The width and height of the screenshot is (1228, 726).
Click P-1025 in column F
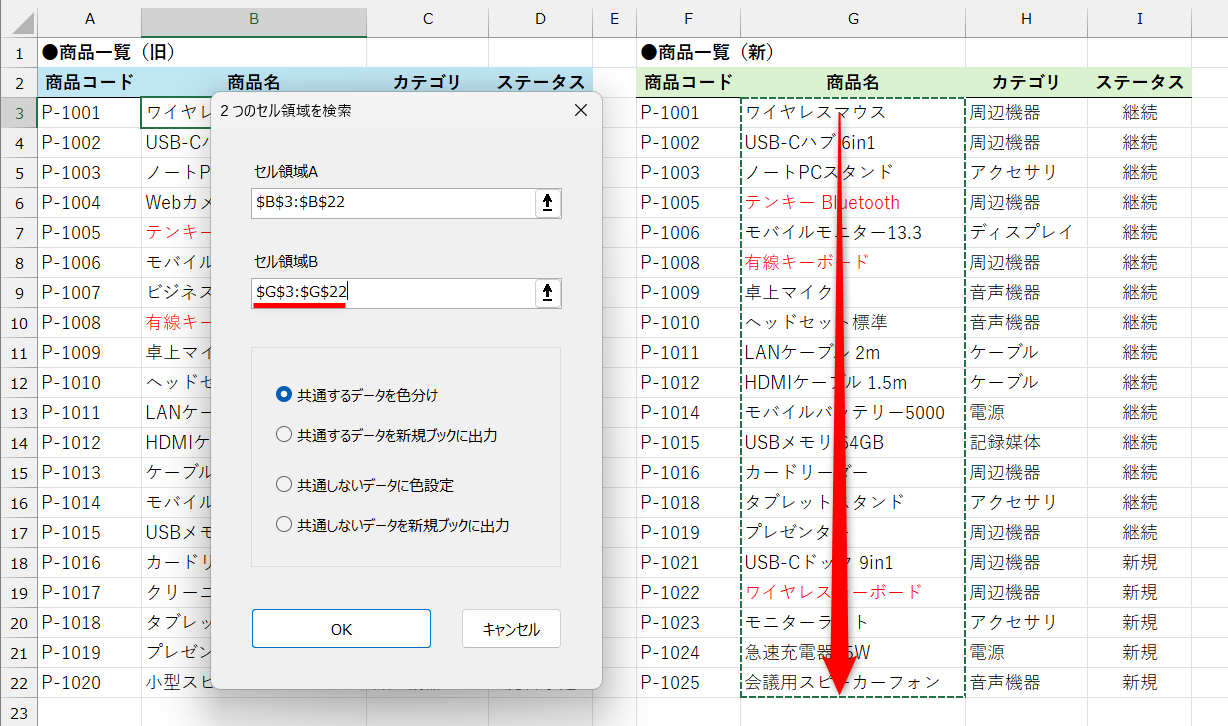click(x=688, y=682)
